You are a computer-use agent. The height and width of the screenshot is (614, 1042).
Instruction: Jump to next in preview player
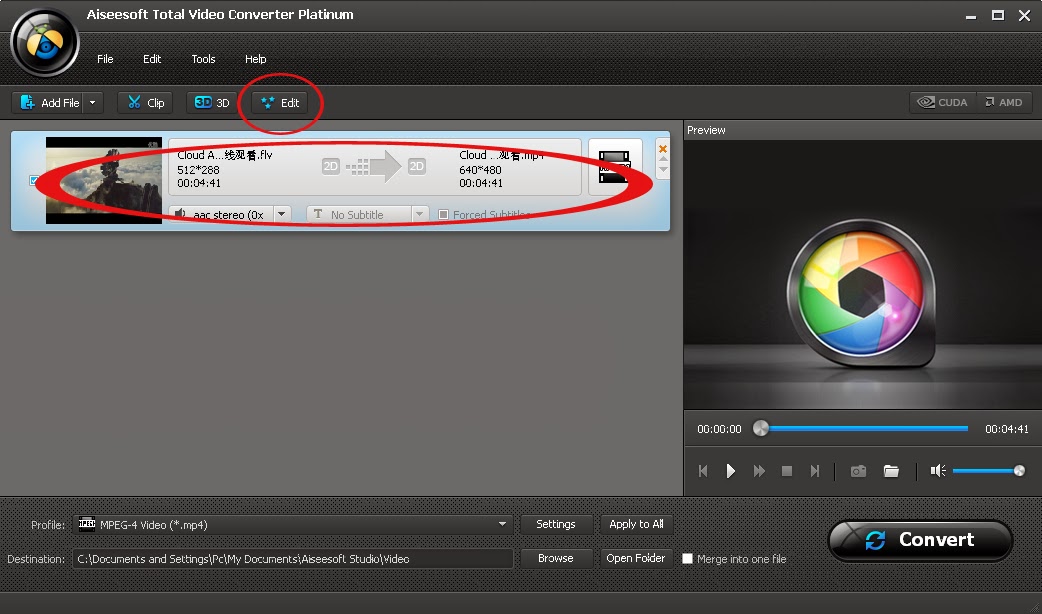click(x=815, y=471)
